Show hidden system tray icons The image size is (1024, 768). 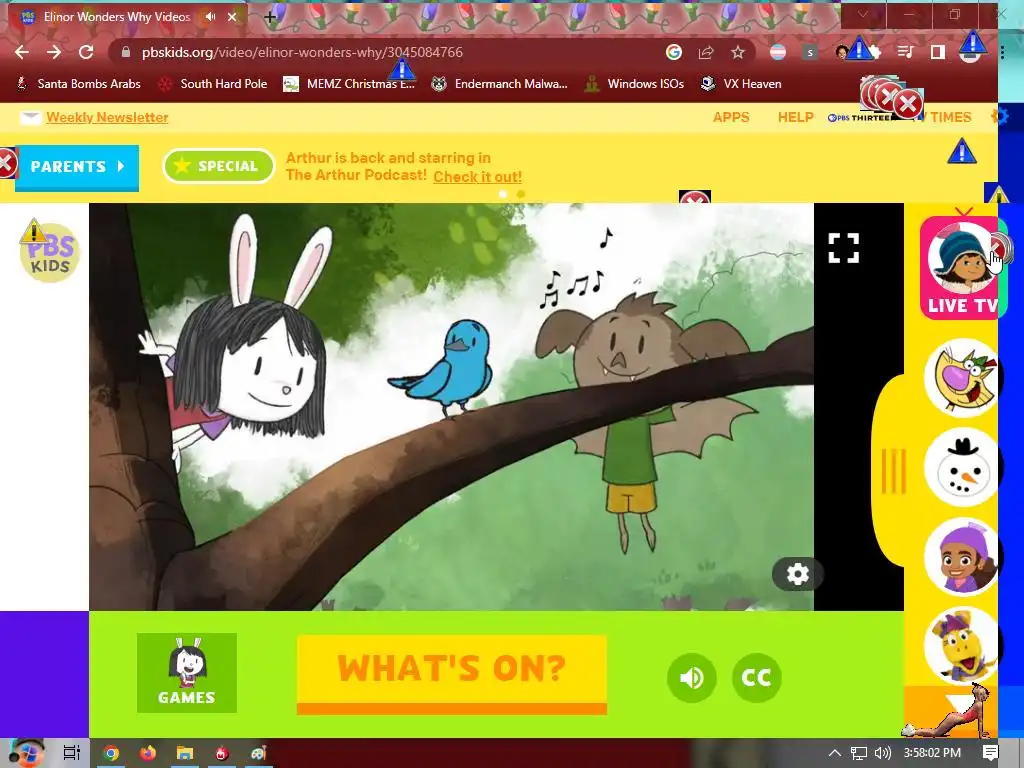tap(835, 753)
